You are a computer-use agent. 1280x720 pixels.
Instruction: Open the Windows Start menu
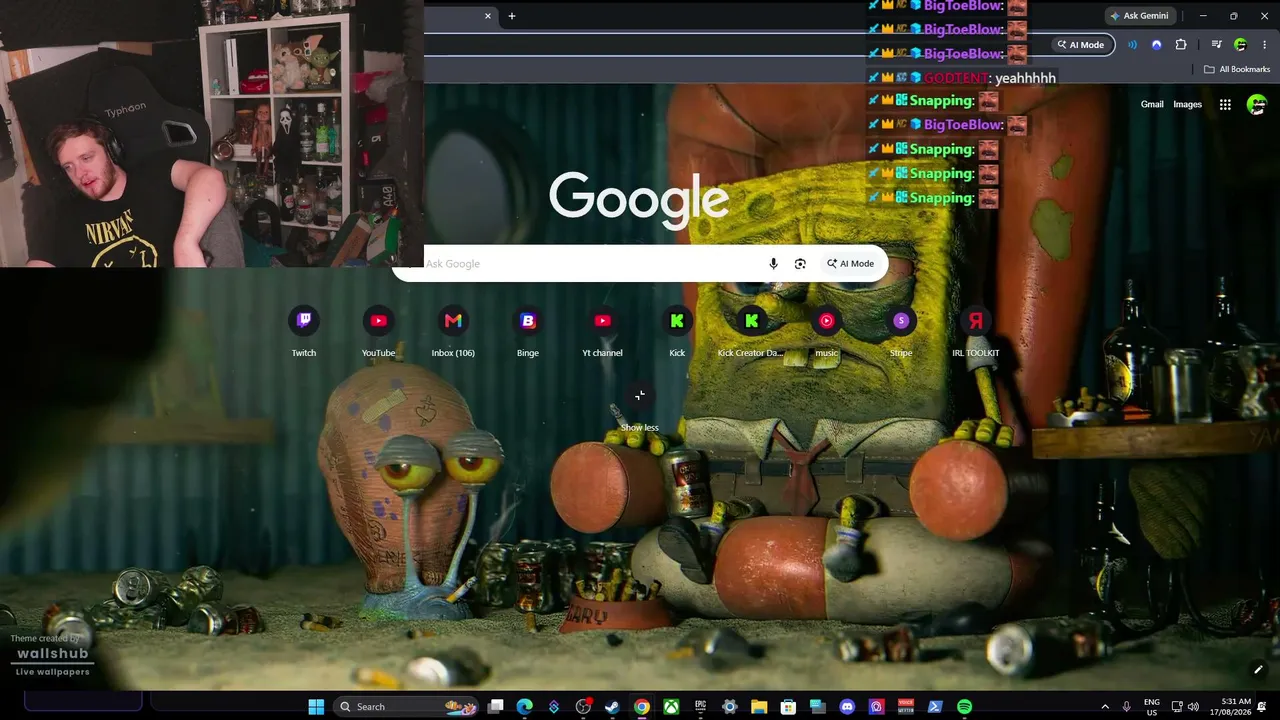click(x=316, y=707)
